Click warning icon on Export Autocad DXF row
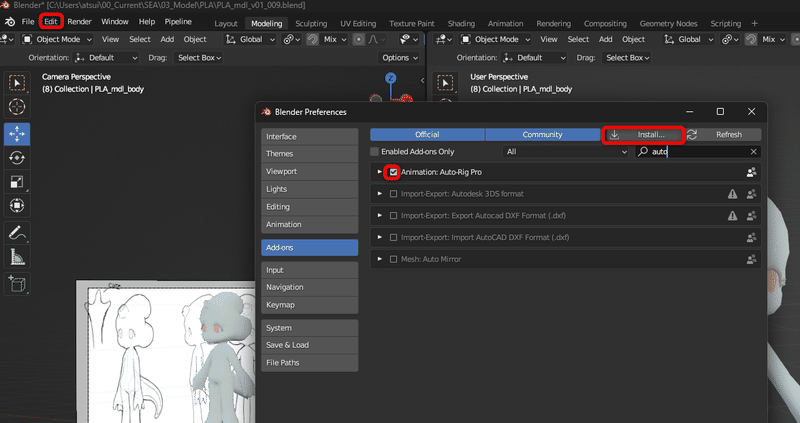 [732, 216]
